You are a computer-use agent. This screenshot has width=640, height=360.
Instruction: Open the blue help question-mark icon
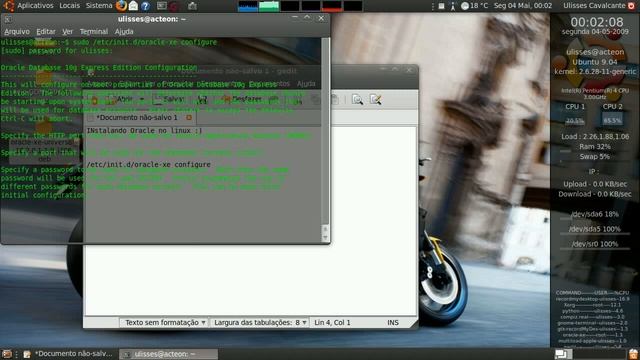click(x=145, y=6)
